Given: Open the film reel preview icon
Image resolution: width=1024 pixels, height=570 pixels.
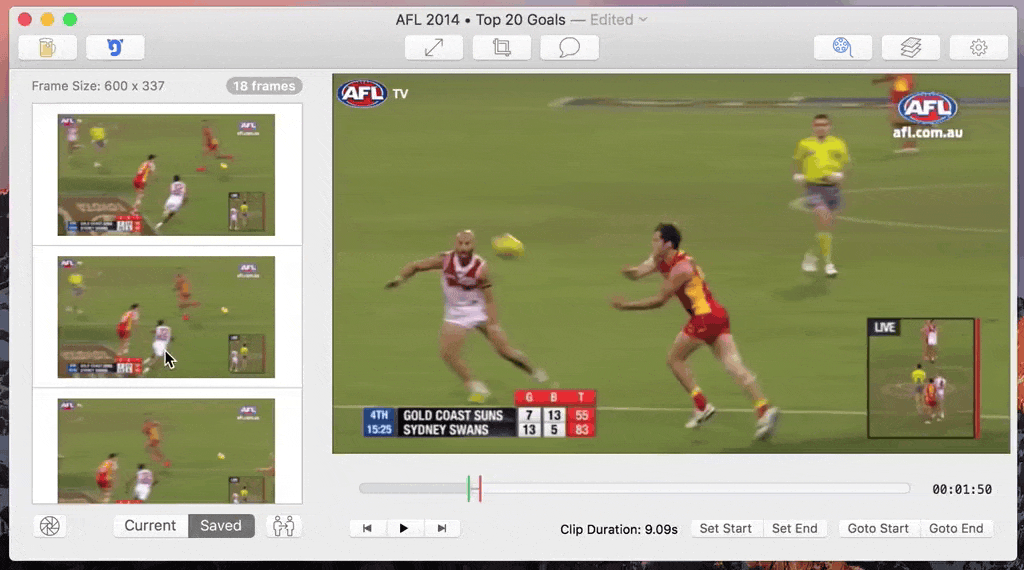Looking at the screenshot, I should (843, 47).
